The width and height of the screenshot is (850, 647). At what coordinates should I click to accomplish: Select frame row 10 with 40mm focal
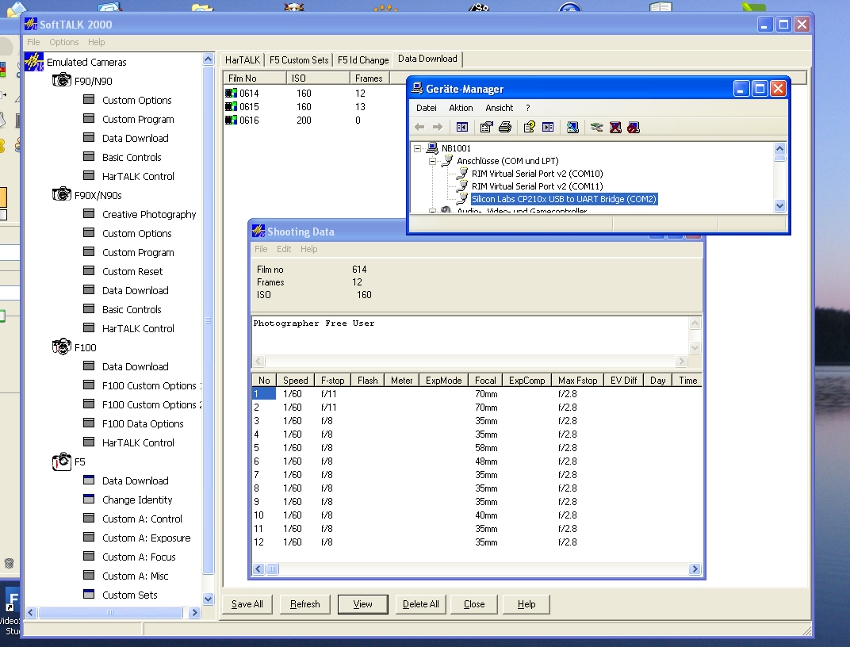tap(476, 515)
